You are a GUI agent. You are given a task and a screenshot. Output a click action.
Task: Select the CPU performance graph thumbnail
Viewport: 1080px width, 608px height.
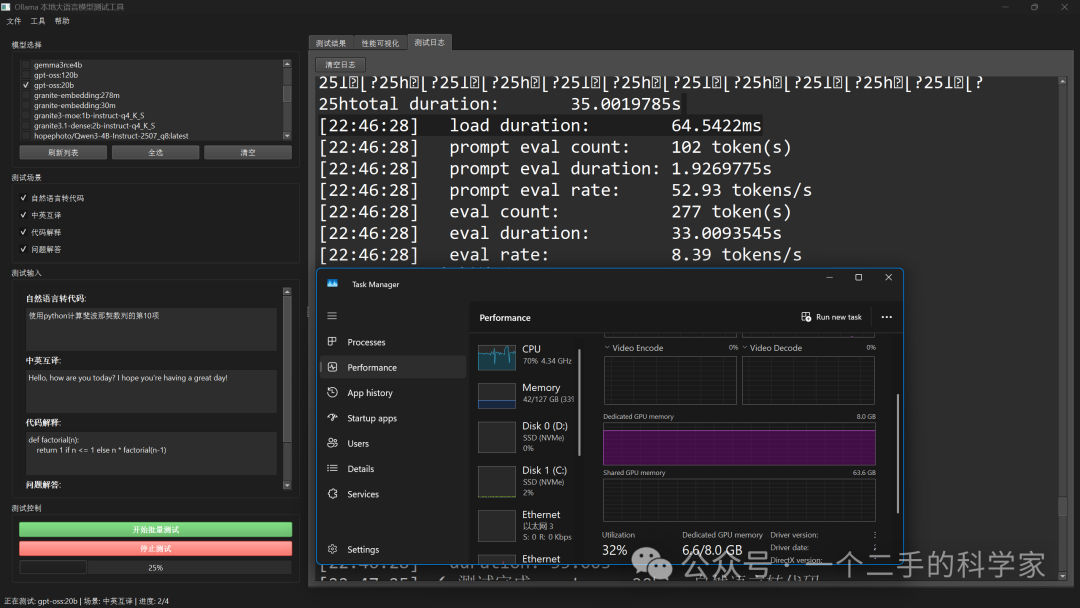click(497, 357)
